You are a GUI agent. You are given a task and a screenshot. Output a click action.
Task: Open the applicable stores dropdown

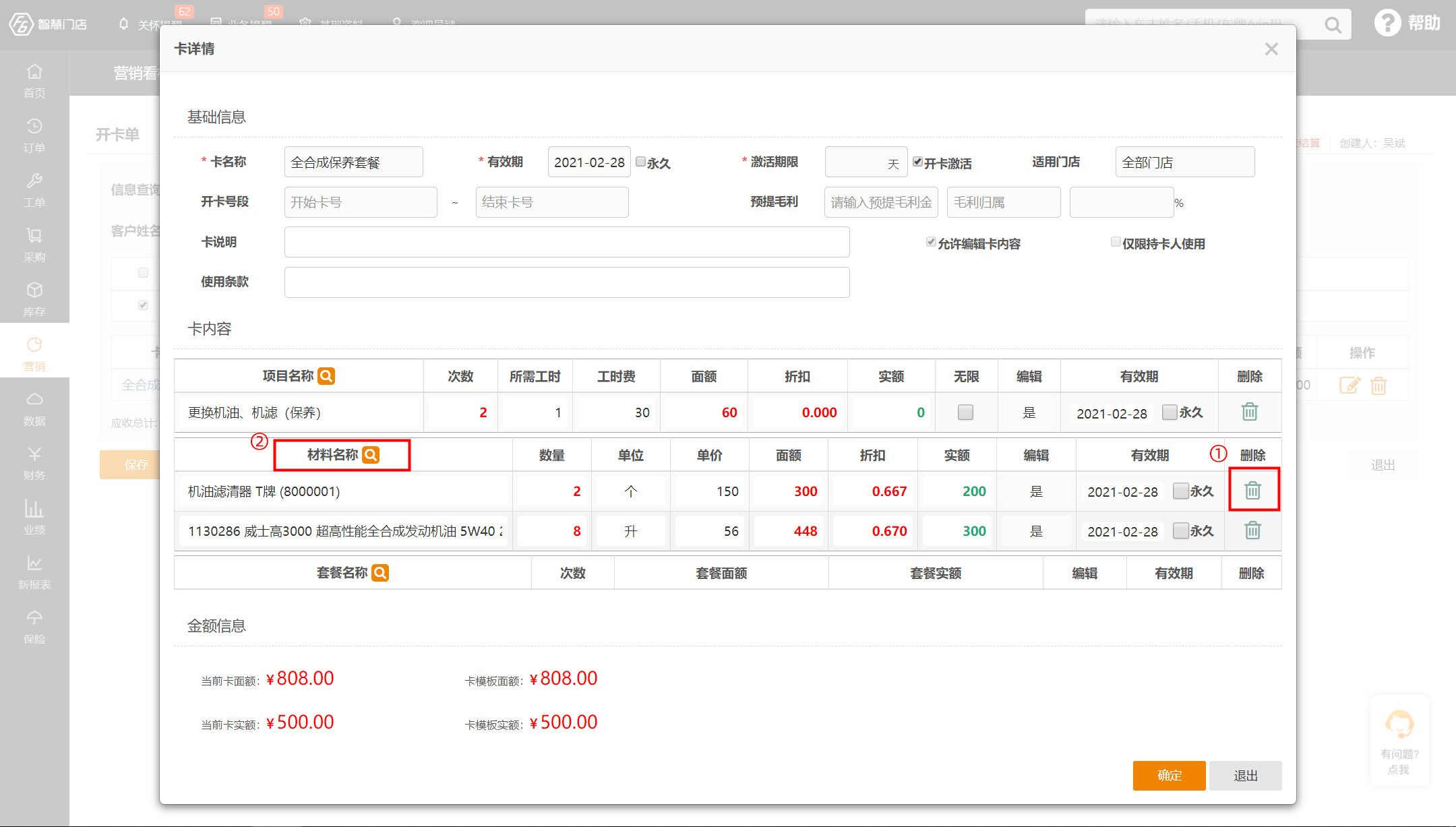pyautogui.click(x=1184, y=162)
